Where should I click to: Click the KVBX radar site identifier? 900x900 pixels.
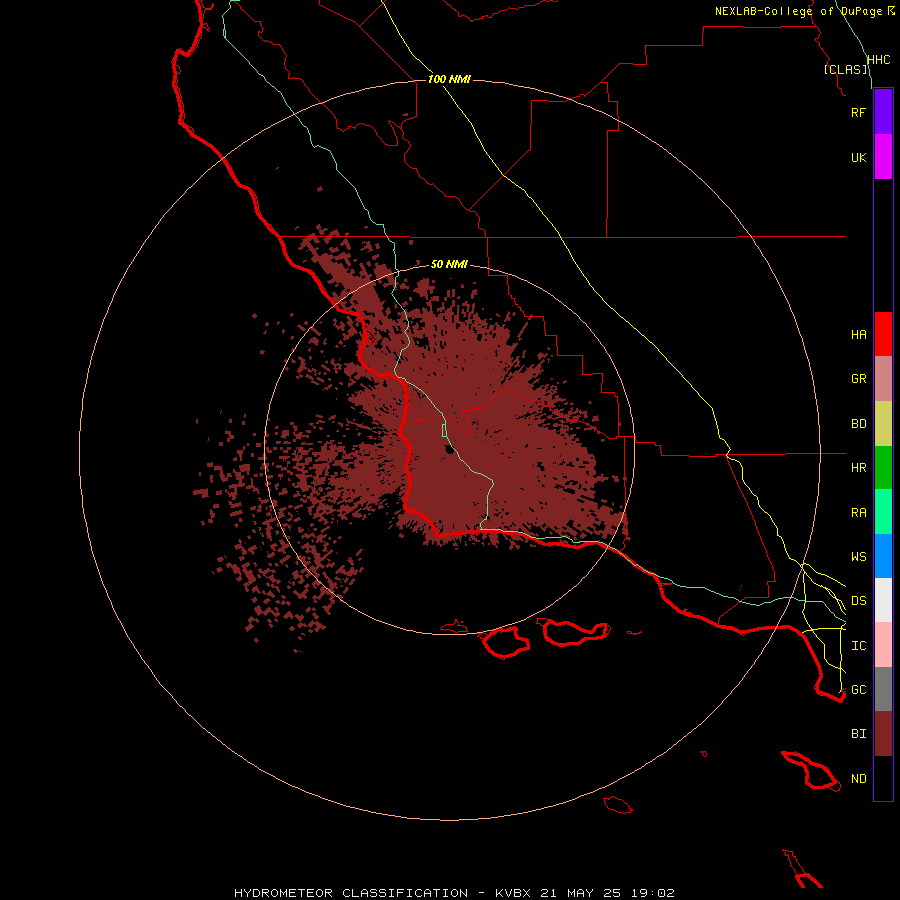(x=513, y=893)
